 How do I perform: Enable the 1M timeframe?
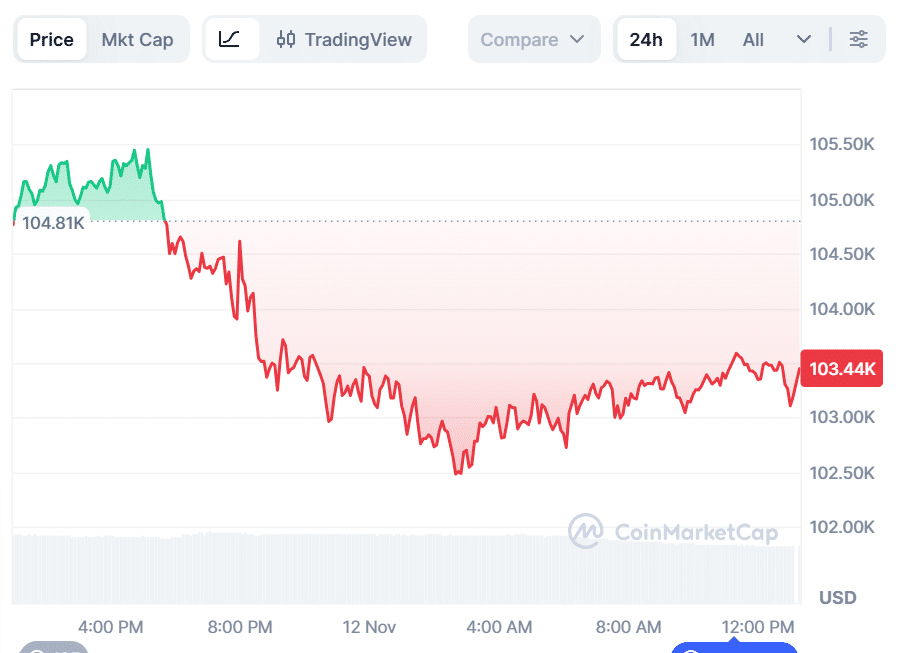(x=703, y=39)
